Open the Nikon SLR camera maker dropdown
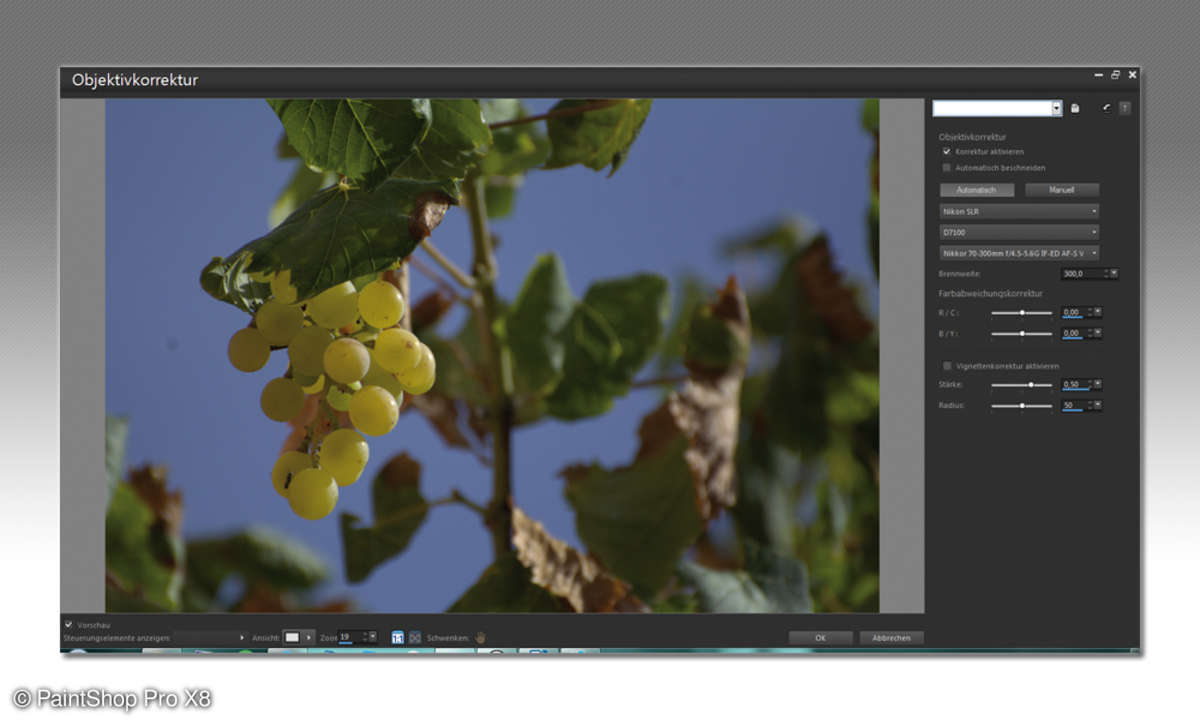The height and width of the screenshot is (720, 1200). coord(1019,212)
